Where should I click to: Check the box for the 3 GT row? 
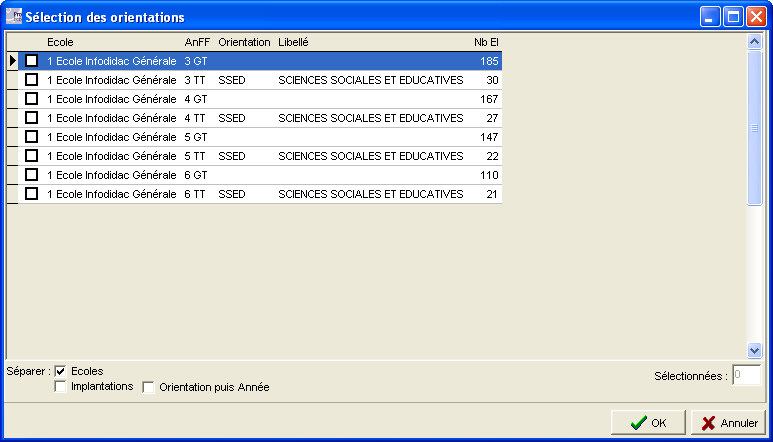31,61
